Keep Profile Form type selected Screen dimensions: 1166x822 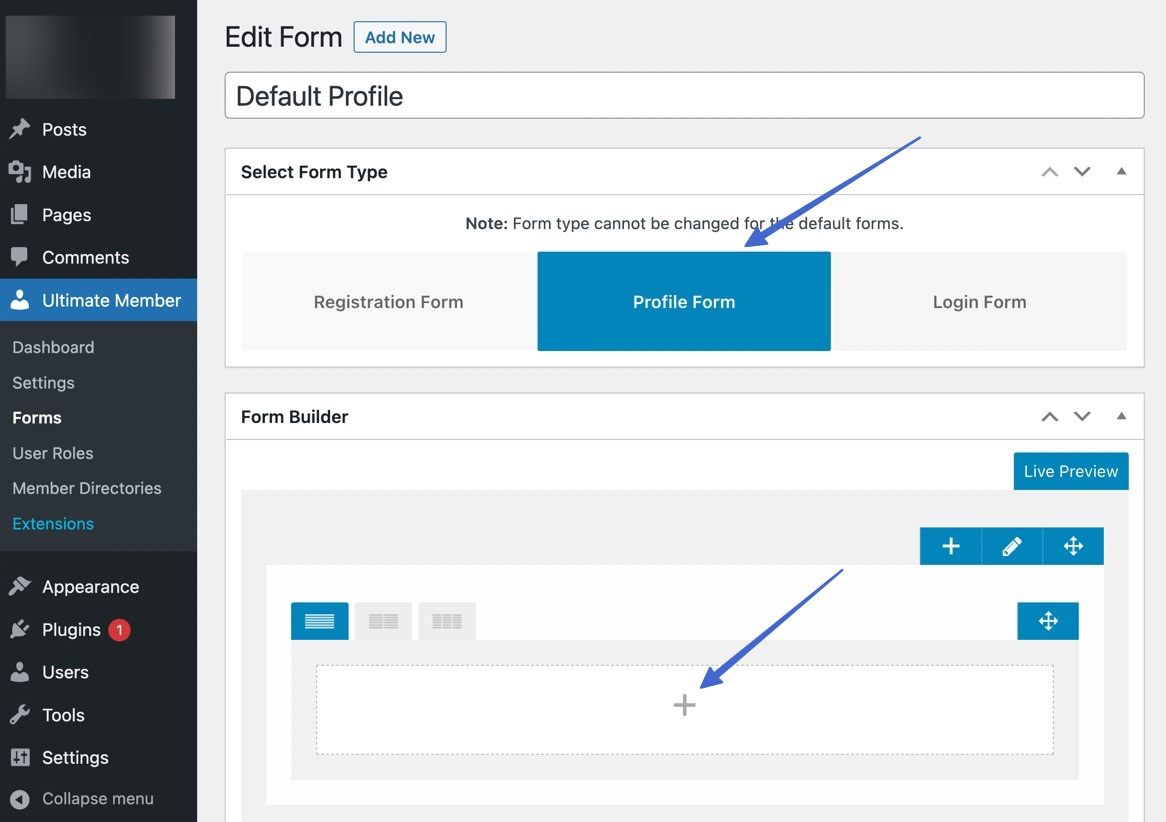[684, 301]
